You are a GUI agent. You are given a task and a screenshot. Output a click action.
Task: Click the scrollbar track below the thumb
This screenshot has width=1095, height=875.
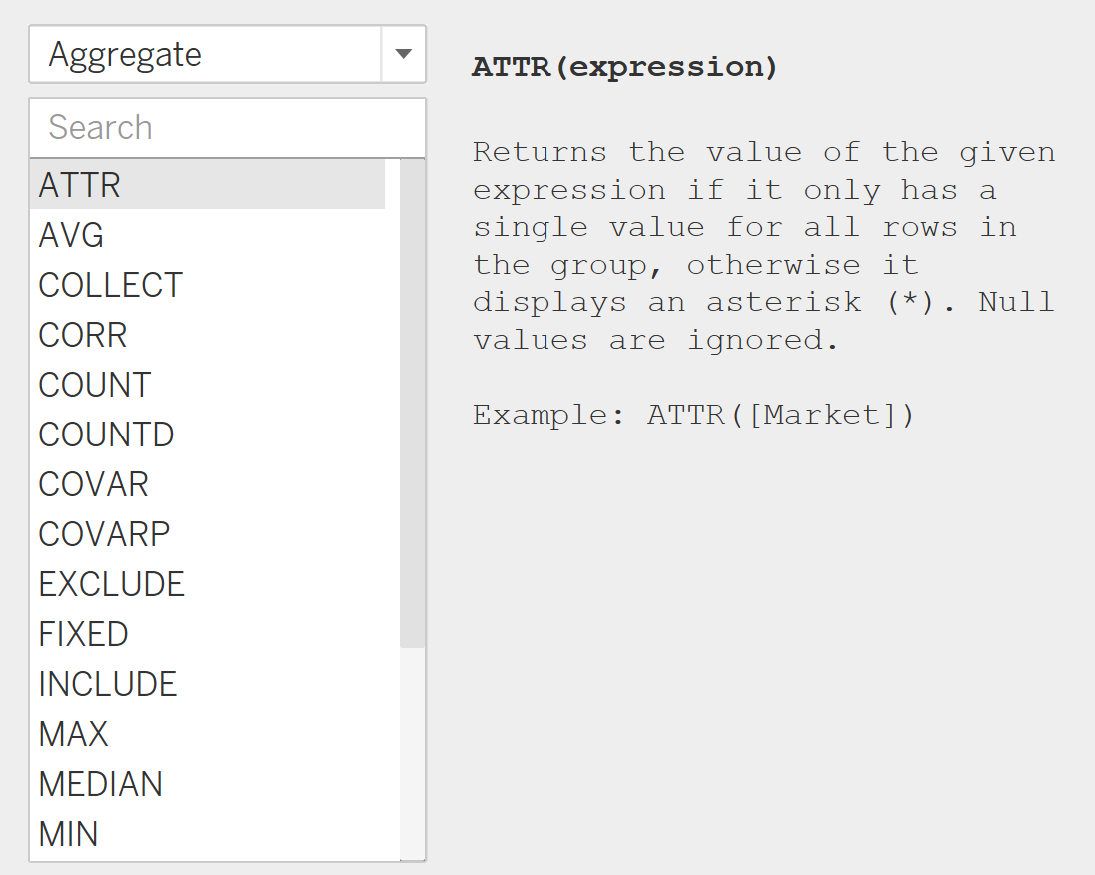(412, 750)
